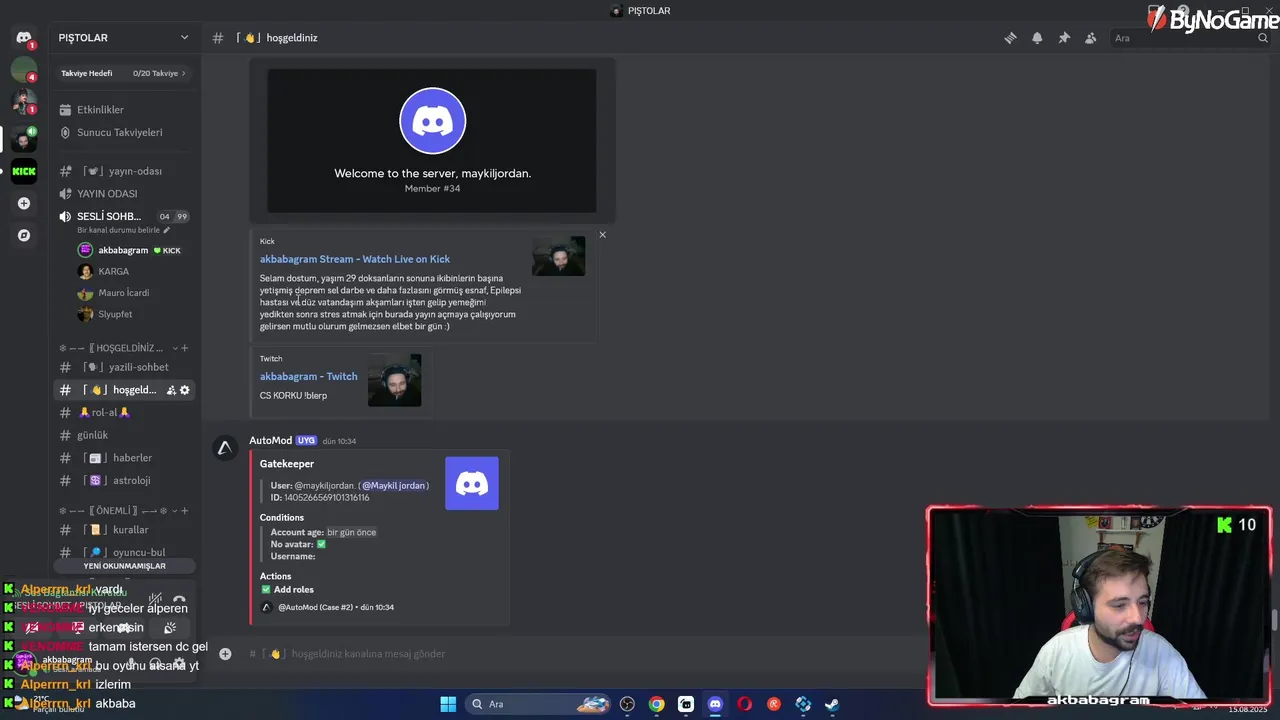Edit hoşgeldiniz channel gear icon
Viewport: 1280px width, 720px height.
pos(185,390)
